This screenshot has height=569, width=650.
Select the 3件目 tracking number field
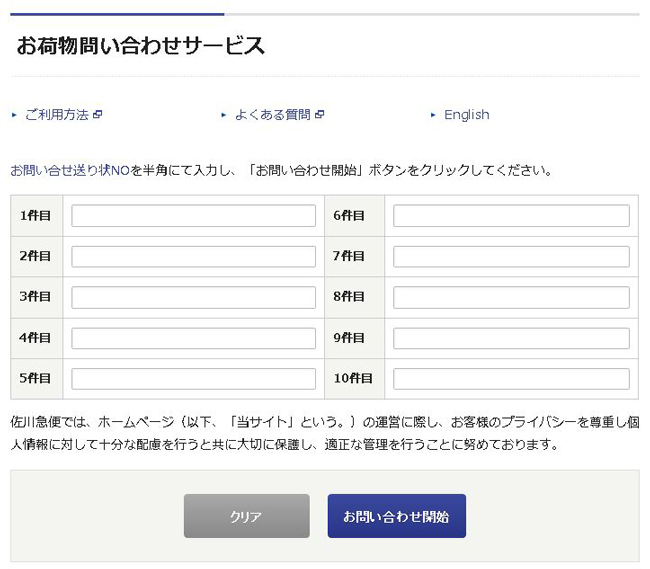click(193, 298)
